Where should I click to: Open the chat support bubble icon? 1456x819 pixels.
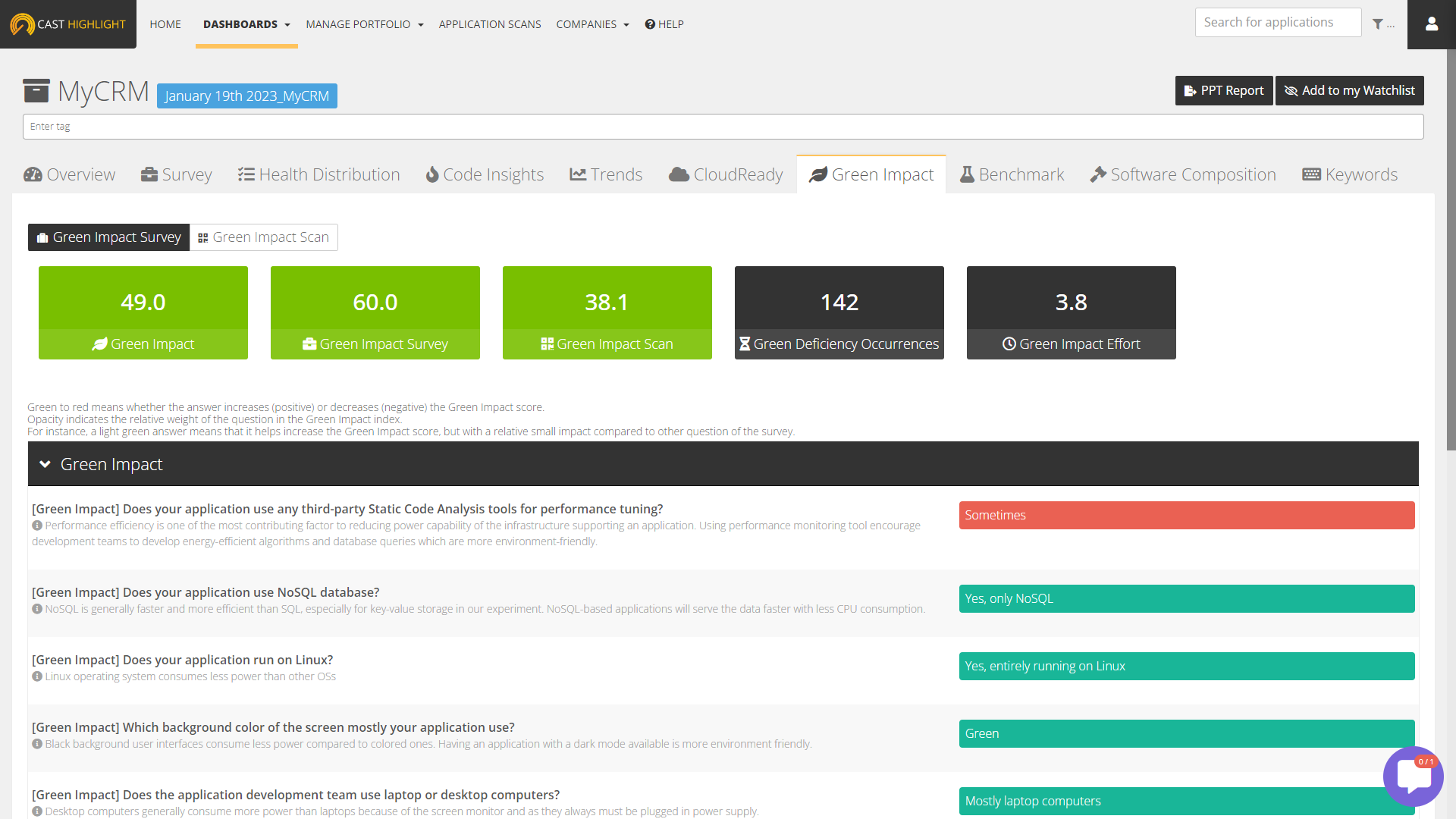click(1412, 777)
